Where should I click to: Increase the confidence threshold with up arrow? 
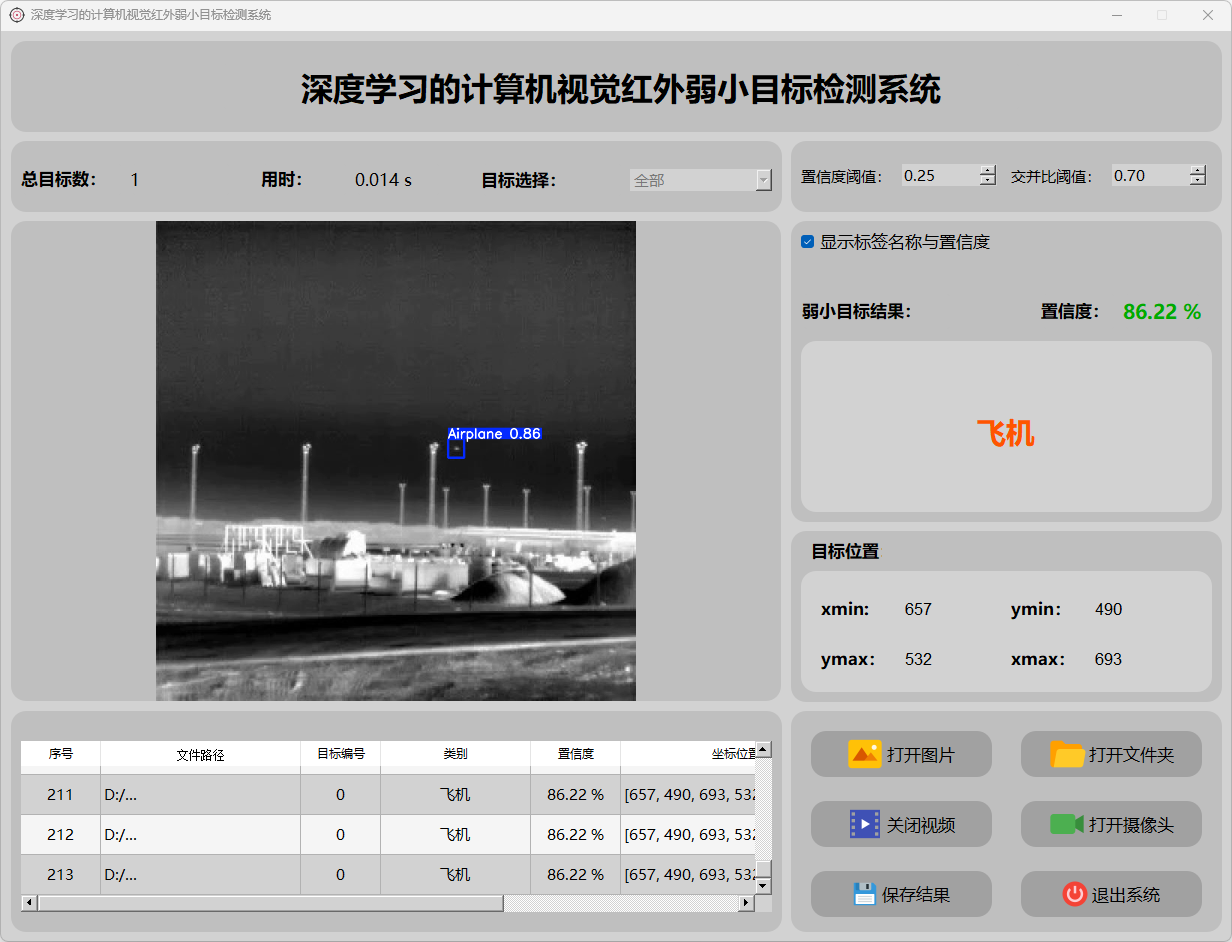pos(988,170)
